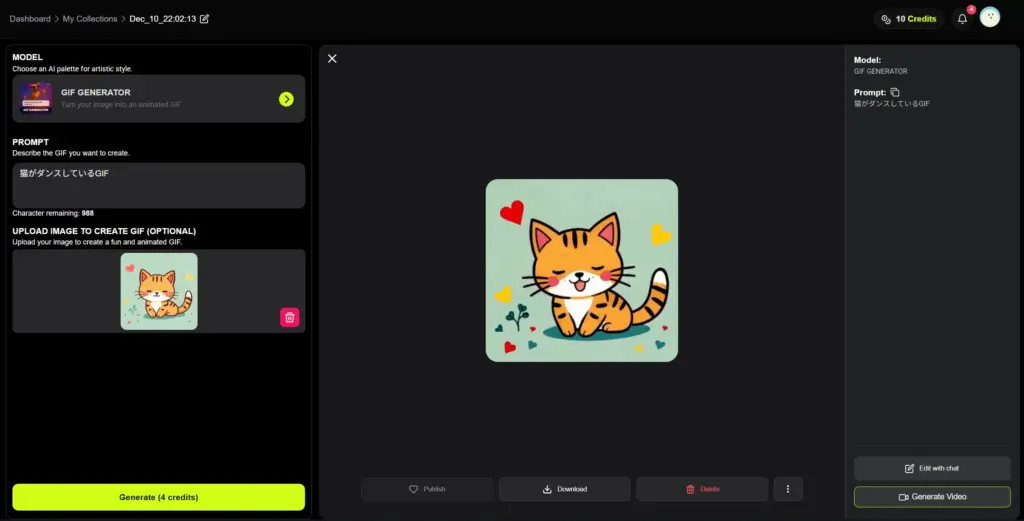This screenshot has height=521, width=1024.
Task: Click the GIF Generator model thumbnail
Action: (x=36, y=98)
